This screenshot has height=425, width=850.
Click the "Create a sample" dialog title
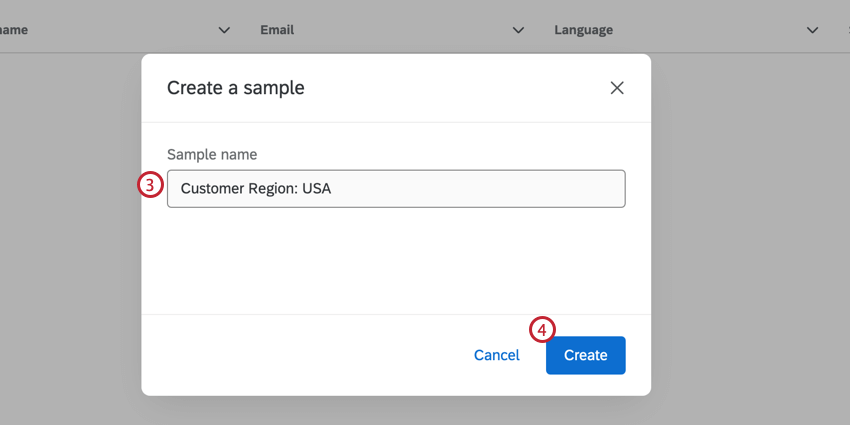pyautogui.click(x=235, y=88)
